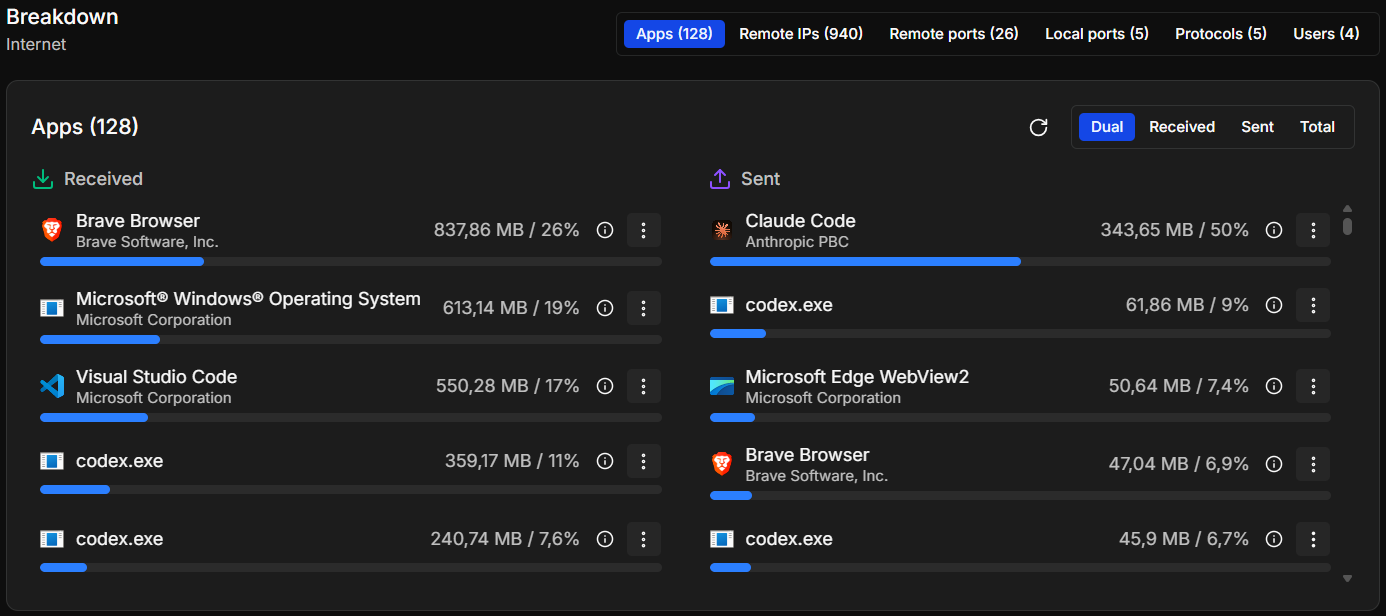
Task: Click the Visual Studio Code app name
Action: pyautogui.click(x=156, y=377)
